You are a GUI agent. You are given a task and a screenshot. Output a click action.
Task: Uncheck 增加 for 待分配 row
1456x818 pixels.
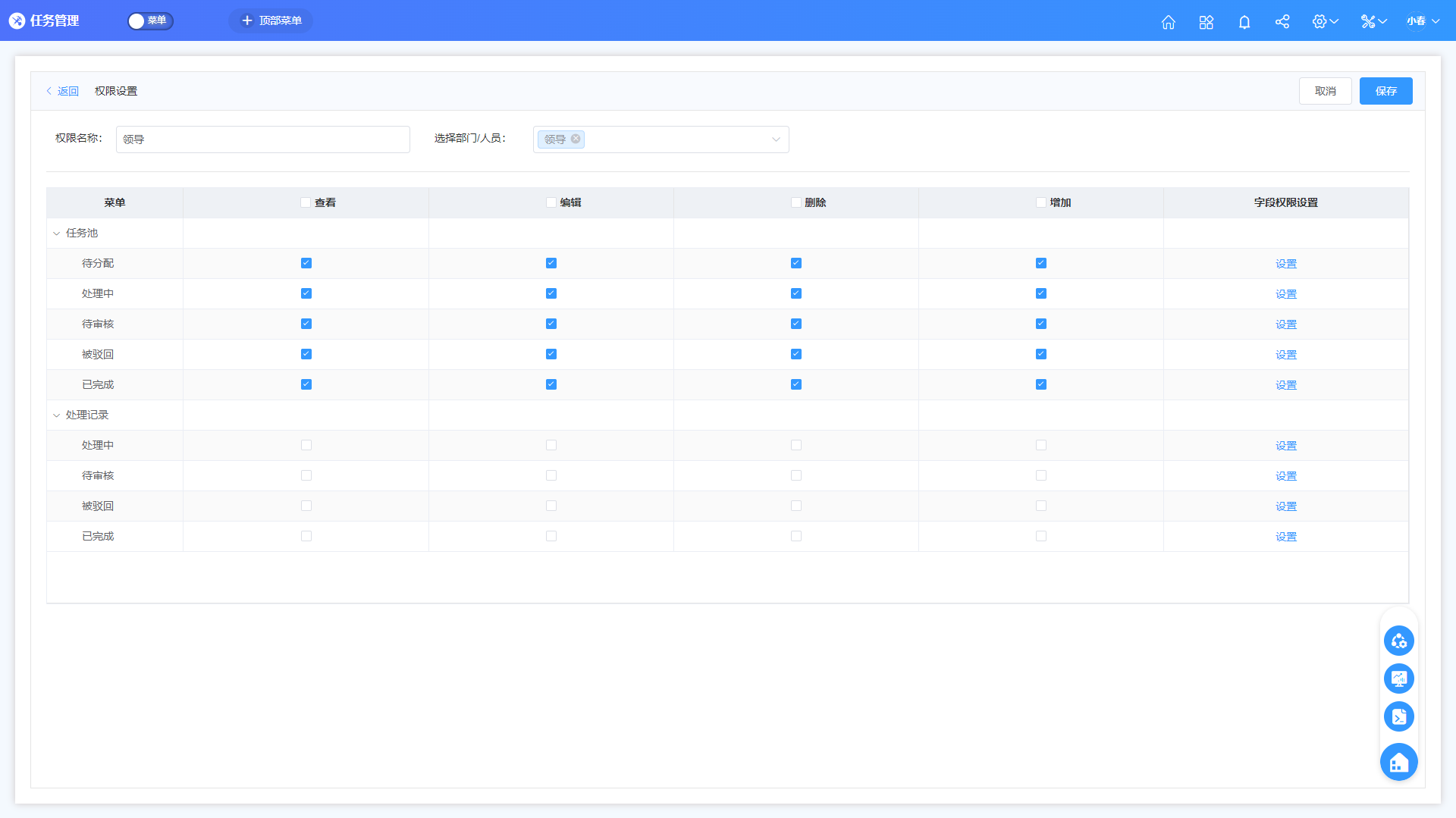(x=1040, y=263)
